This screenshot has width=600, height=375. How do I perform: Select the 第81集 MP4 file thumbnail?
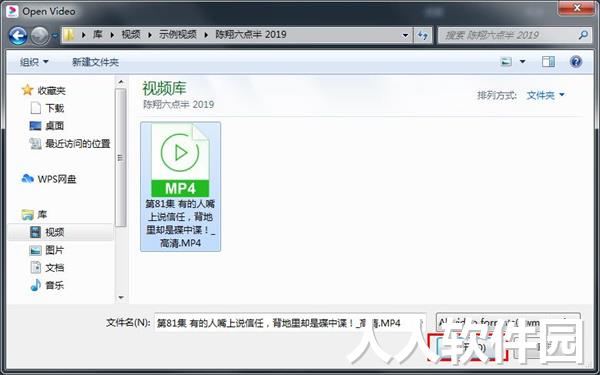pos(180,186)
